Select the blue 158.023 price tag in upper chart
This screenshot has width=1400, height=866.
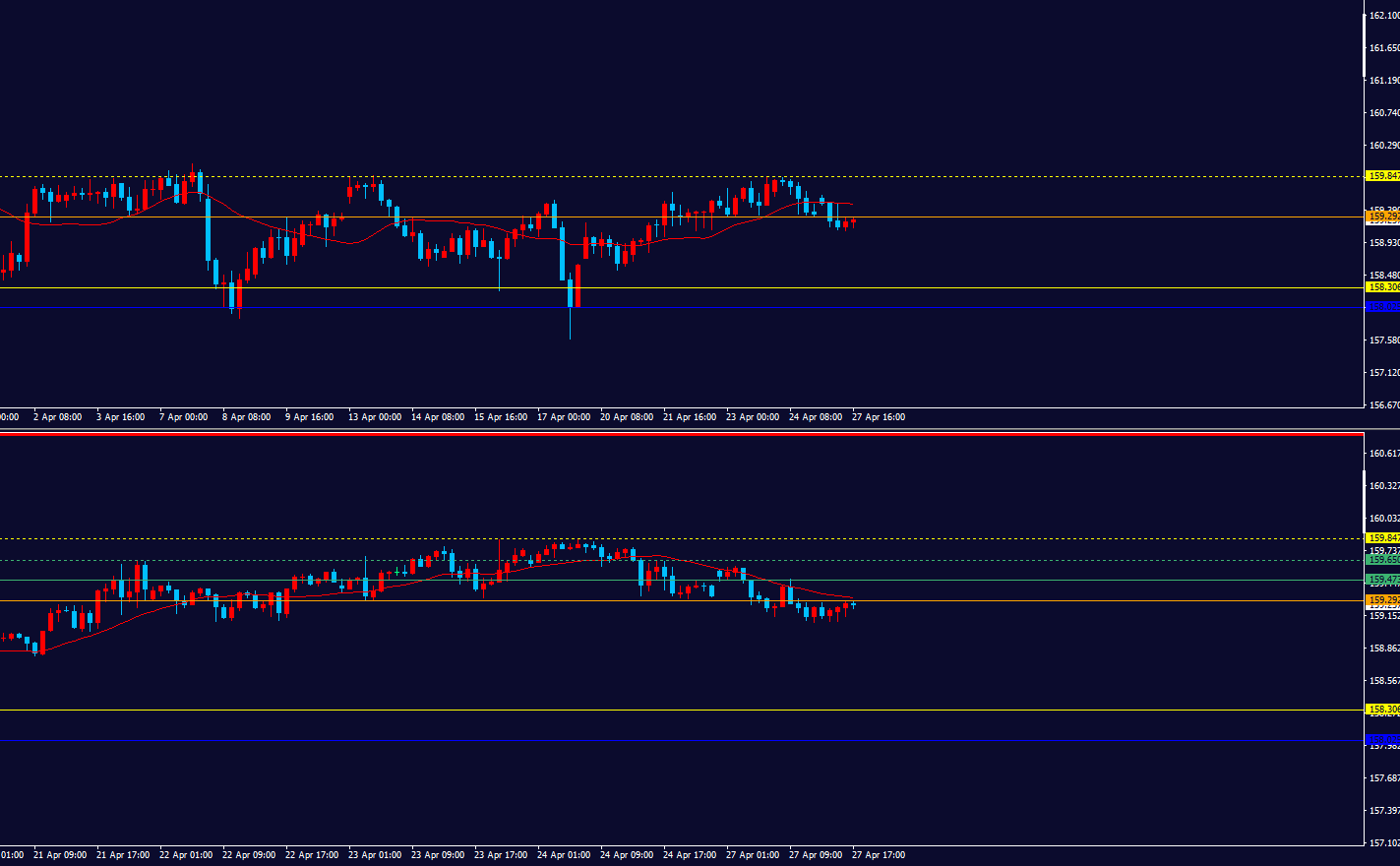pyautogui.click(x=1382, y=307)
